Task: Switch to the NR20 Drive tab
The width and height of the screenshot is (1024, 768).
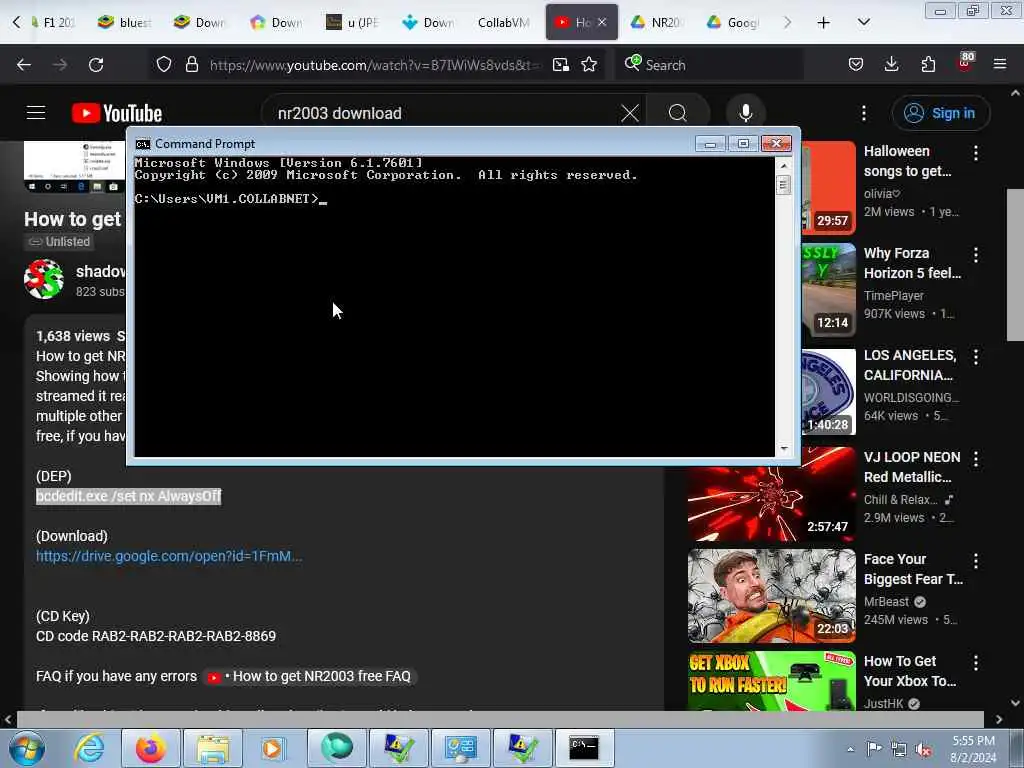Action: coord(656,23)
